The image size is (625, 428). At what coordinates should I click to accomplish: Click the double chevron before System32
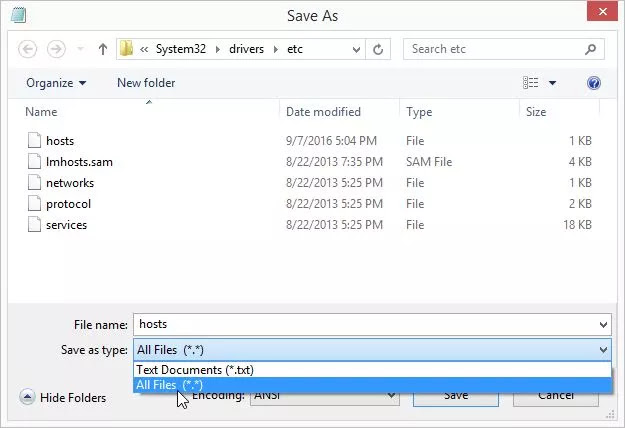pyautogui.click(x=144, y=49)
